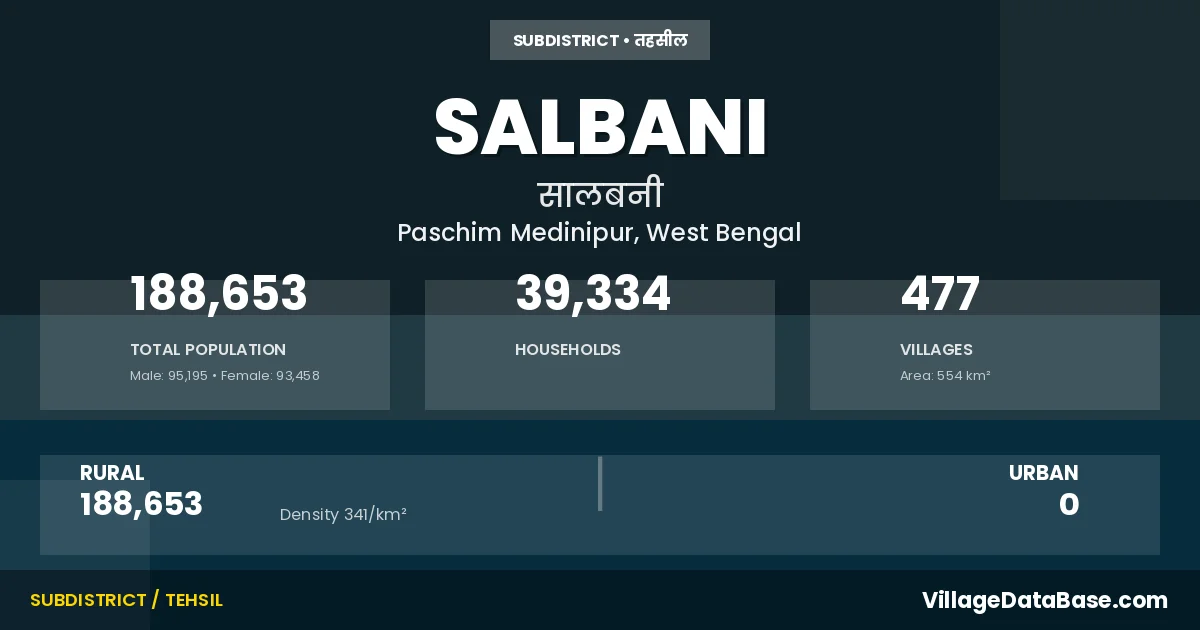This screenshot has width=1200, height=630.
Task: Click the HOUSEHOLDS label
Action: click(x=568, y=350)
